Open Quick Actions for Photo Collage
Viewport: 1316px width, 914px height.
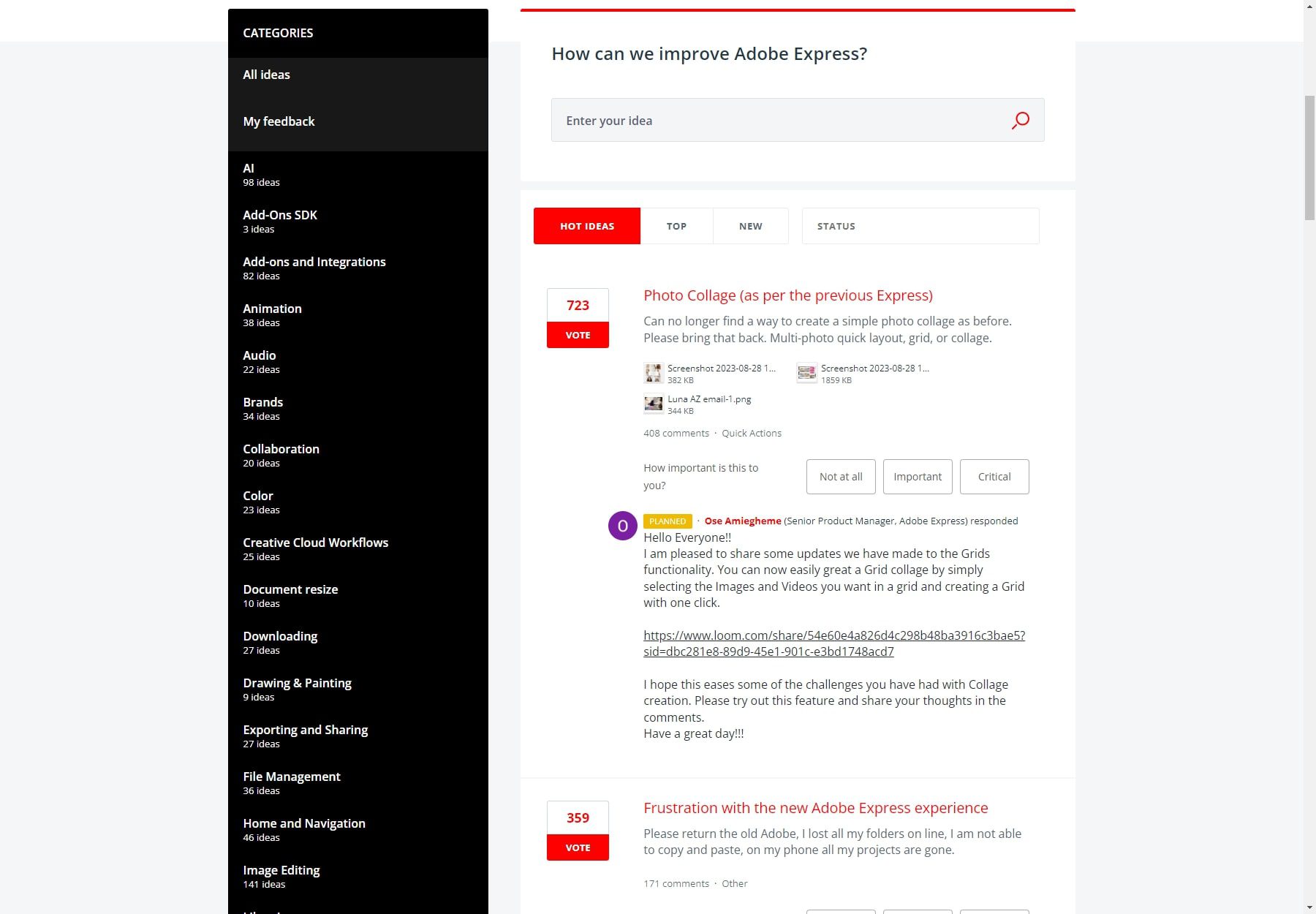pyautogui.click(x=752, y=433)
